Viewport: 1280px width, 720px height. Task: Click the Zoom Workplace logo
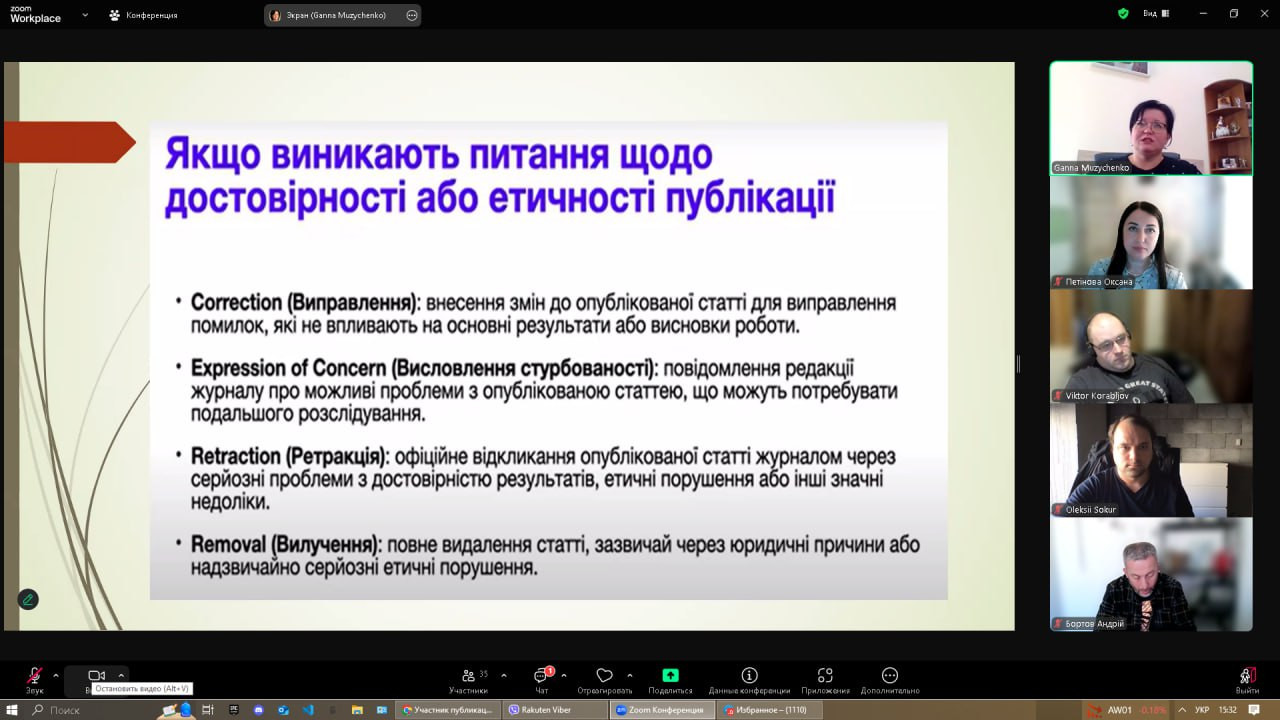tap(36, 15)
